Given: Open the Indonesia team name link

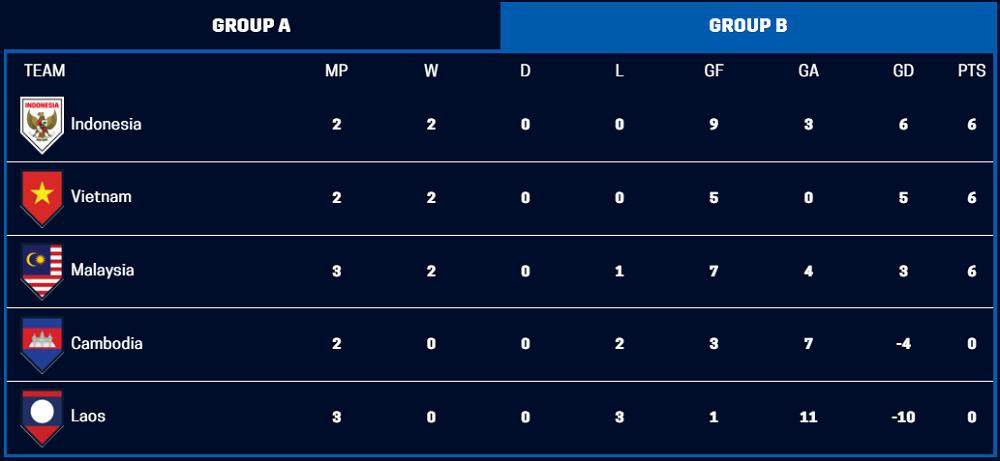Looking at the screenshot, I should [x=106, y=125].
